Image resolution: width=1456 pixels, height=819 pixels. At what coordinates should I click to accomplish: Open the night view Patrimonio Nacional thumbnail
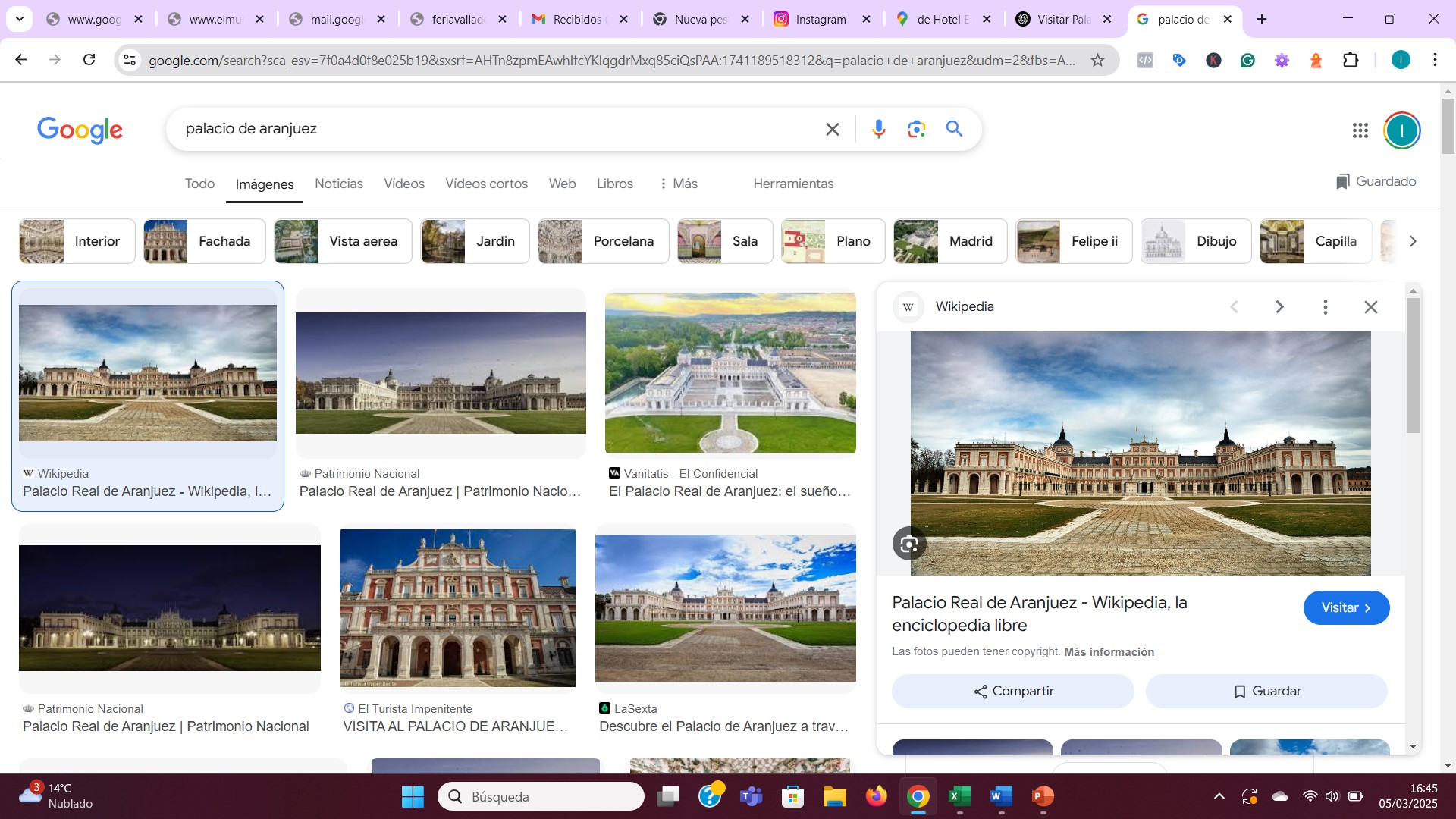(169, 608)
